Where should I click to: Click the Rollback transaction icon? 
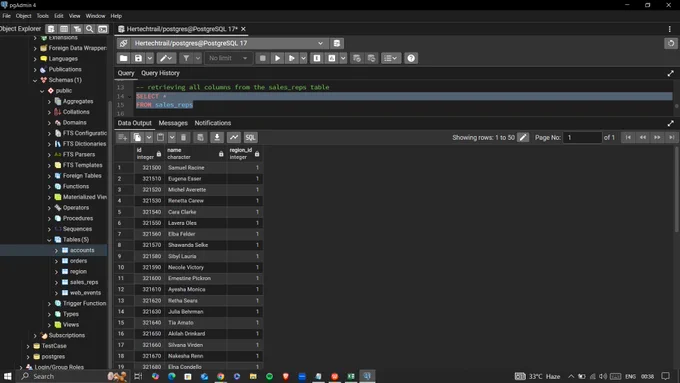click(x=371, y=58)
